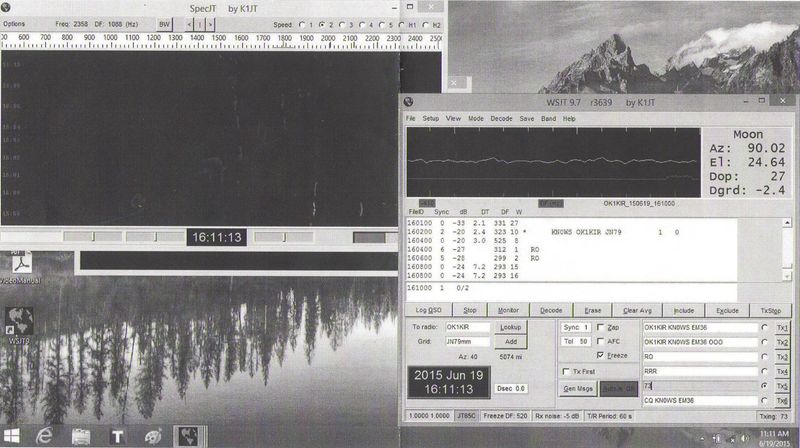Click the Lookup button
The height and width of the screenshot is (448, 800).
click(x=510, y=327)
